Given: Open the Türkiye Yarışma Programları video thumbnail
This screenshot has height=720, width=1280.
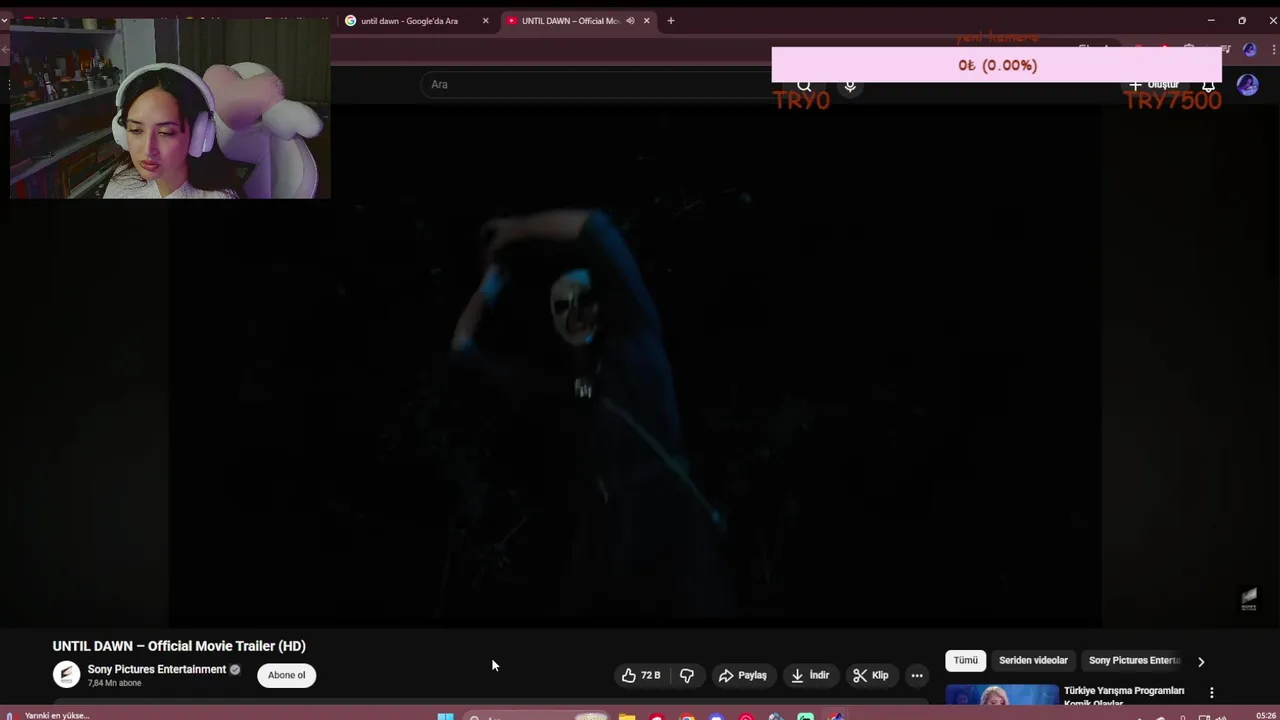Looking at the screenshot, I should 1002,694.
